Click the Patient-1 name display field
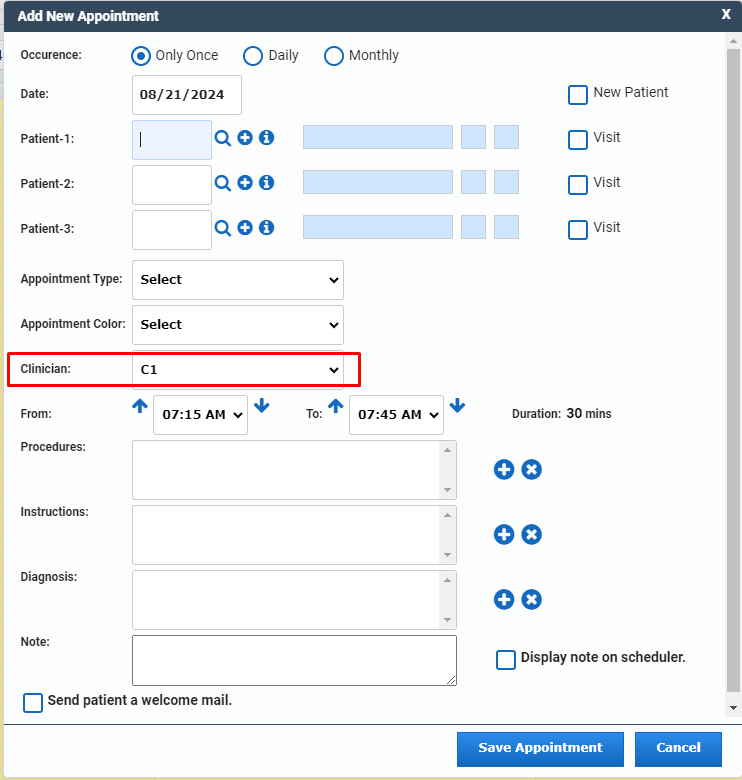 (378, 137)
